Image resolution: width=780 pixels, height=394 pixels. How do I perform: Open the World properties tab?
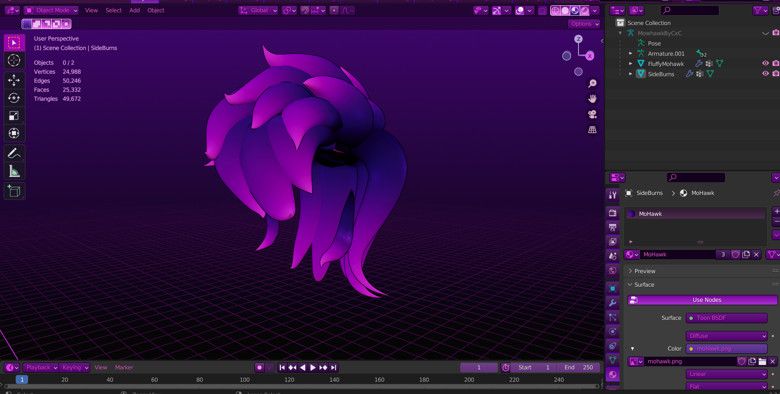coord(613,271)
